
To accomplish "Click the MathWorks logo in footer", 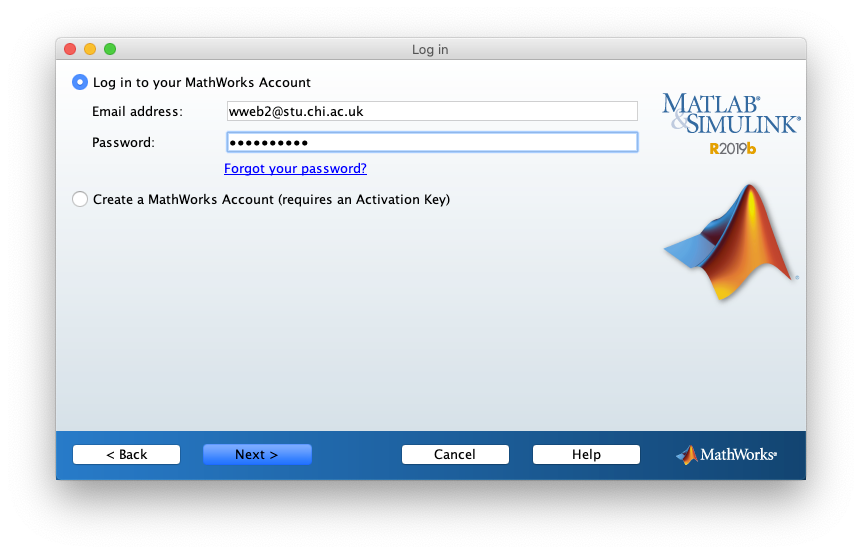I will pyautogui.click(x=726, y=455).
